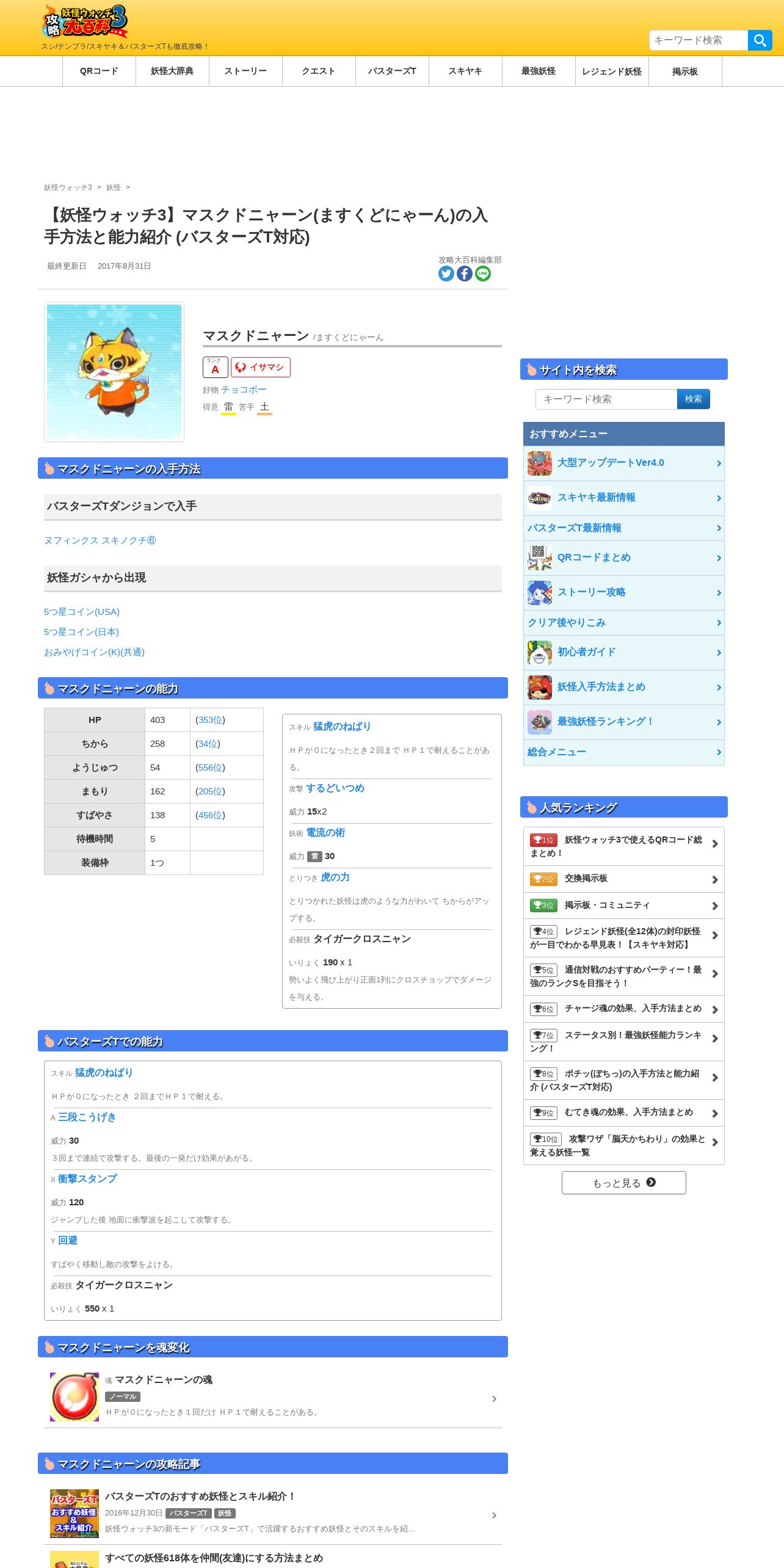
Task: Click the 妖怪 breadcrumb link
Action: tap(114, 187)
